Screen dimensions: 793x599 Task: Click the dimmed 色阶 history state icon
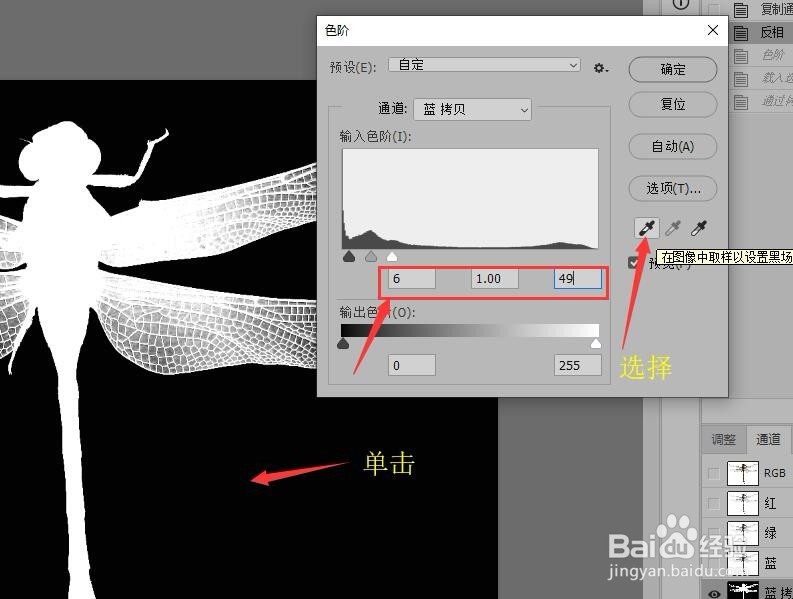741,56
